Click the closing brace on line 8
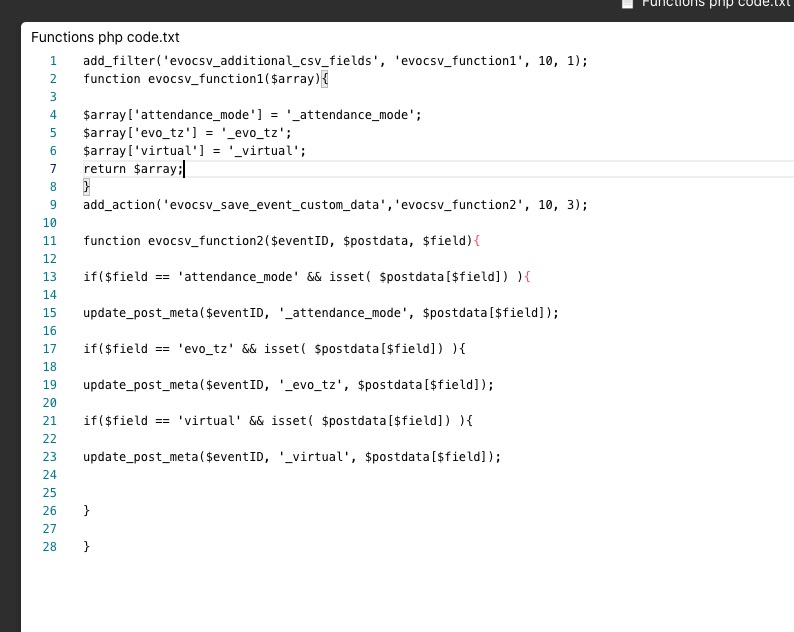Image resolution: width=794 pixels, height=632 pixels. pyautogui.click(x=87, y=187)
